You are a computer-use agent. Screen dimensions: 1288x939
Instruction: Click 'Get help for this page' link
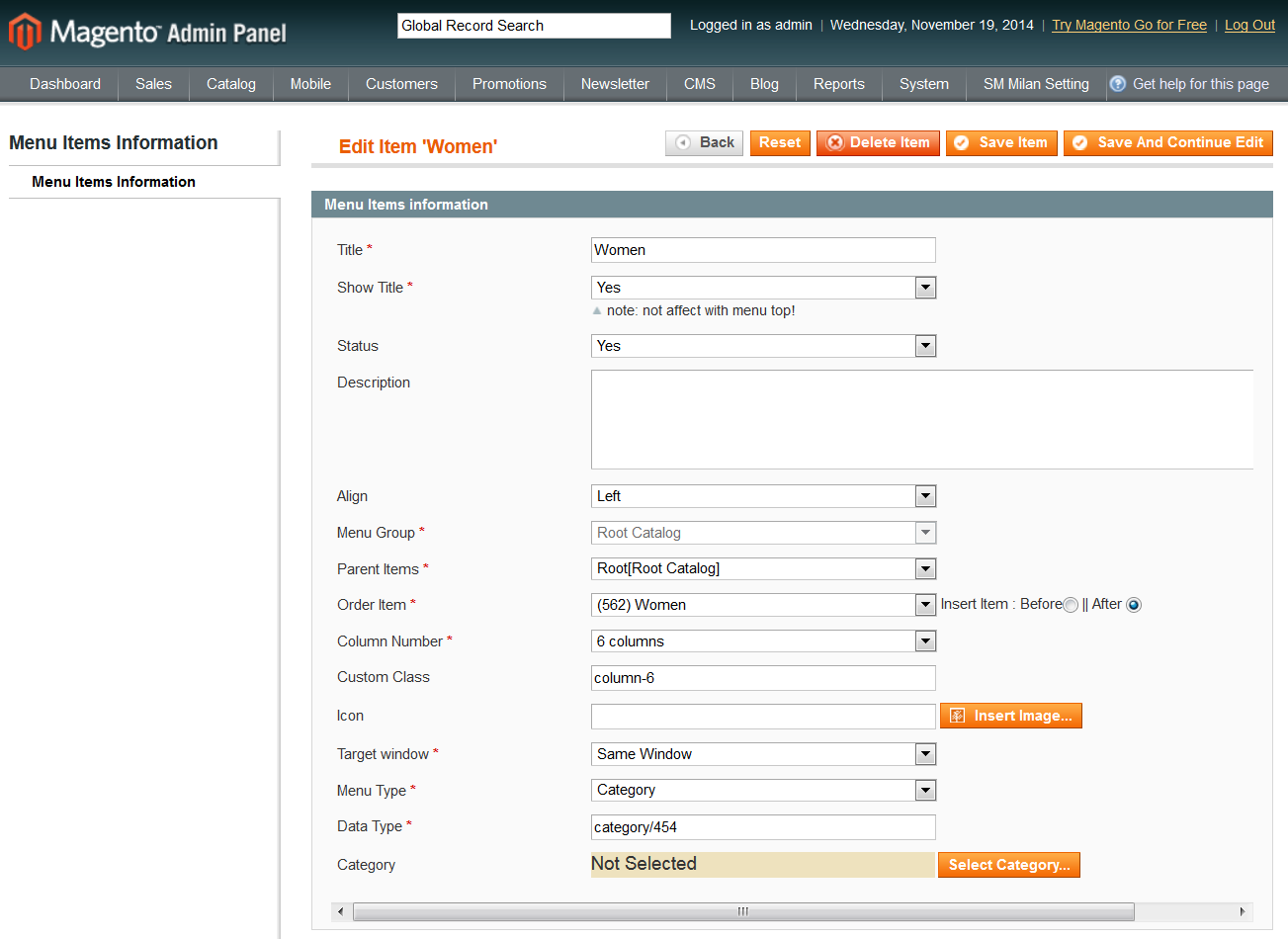click(x=1201, y=84)
